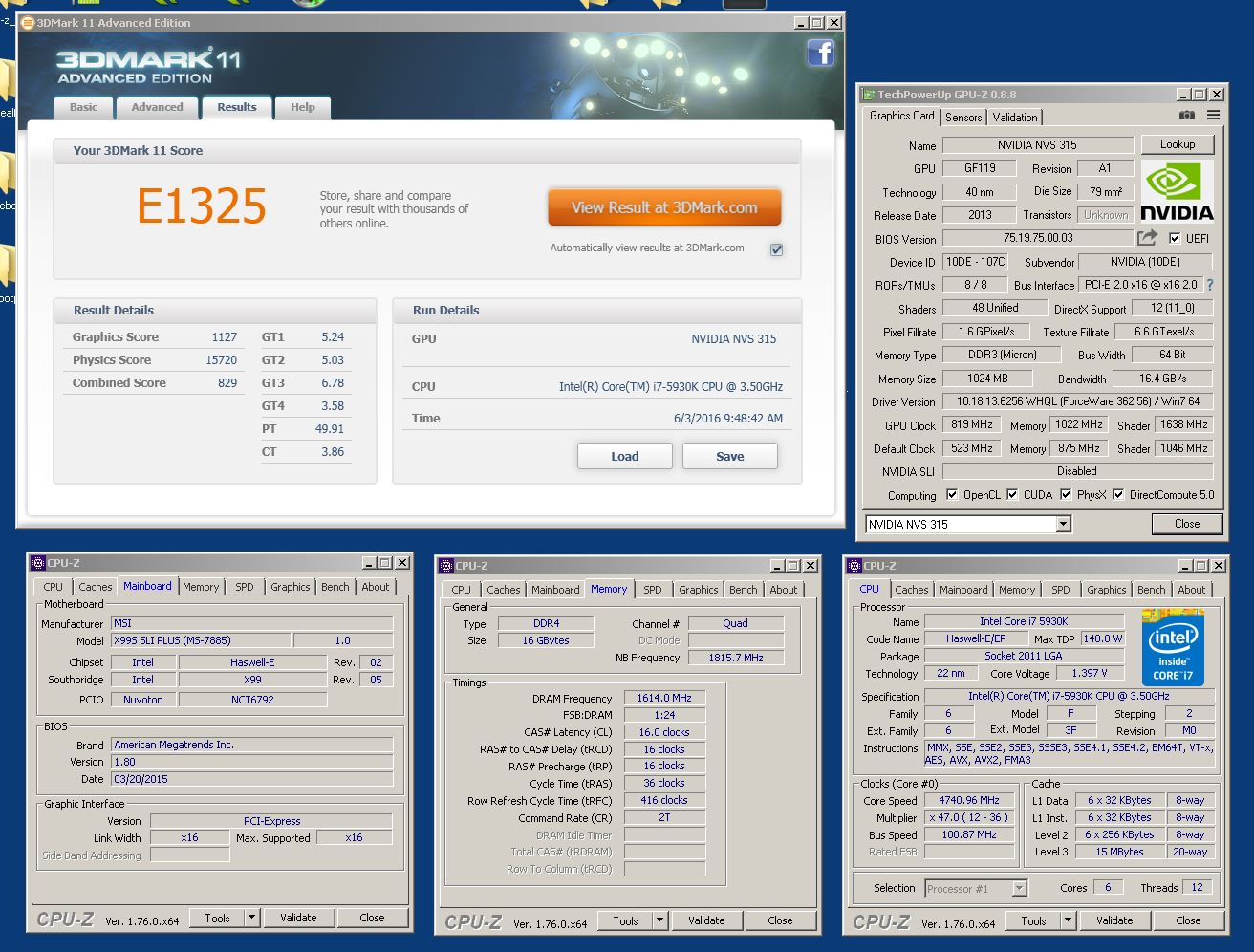The height and width of the screenshot is (952, 1254).
Task: Toggle the CUDA checkbox
Action: tap(1012, 495)
